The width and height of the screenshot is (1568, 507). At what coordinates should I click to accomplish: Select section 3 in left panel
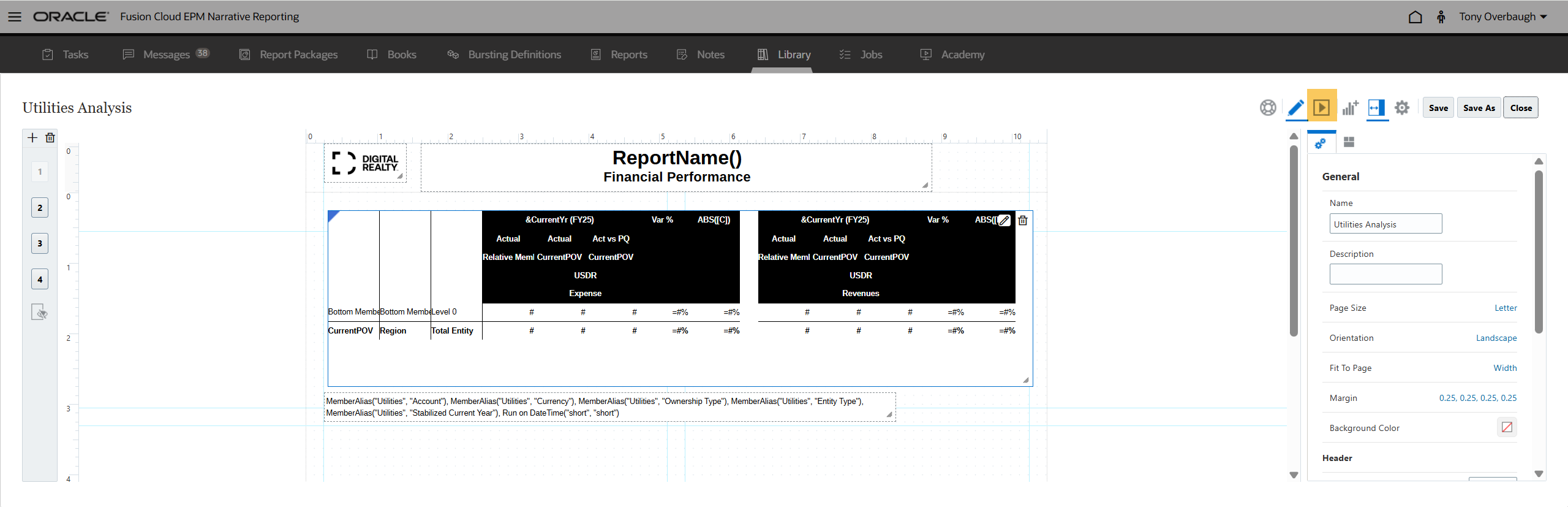tap(40, 243)
